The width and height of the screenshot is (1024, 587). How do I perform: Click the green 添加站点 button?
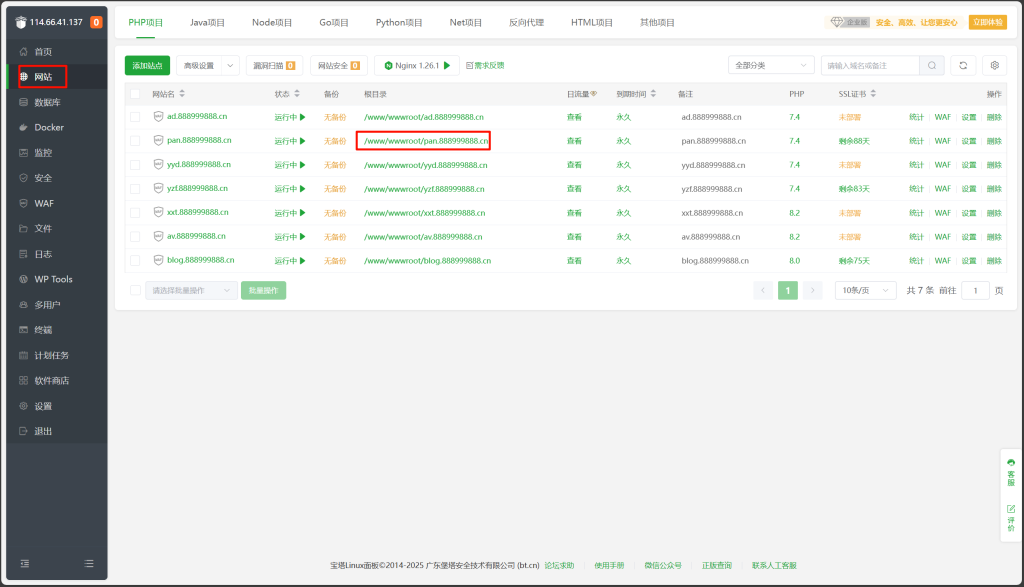pos(147,66)
